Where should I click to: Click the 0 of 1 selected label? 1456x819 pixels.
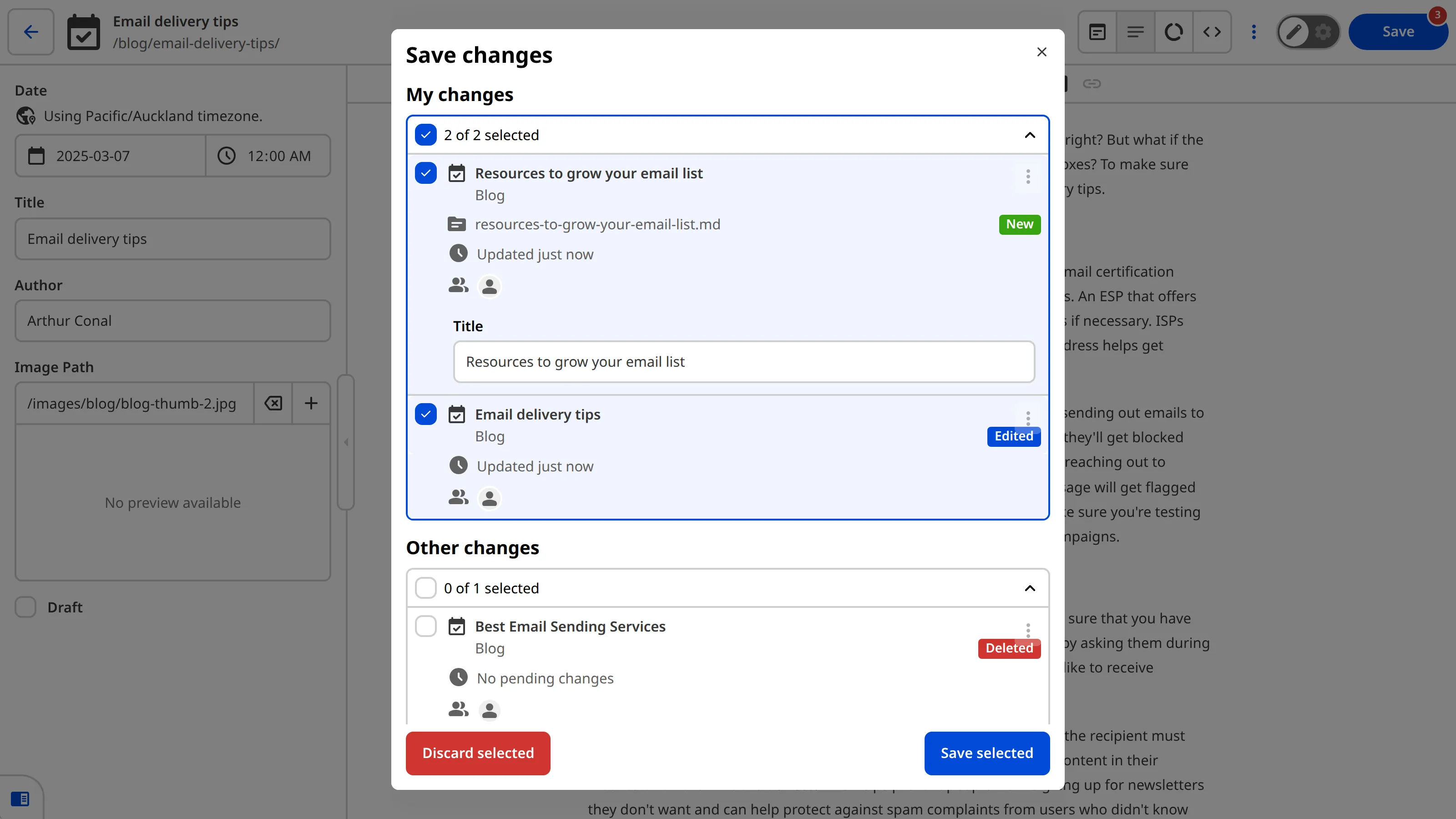[x=491, y=588]
